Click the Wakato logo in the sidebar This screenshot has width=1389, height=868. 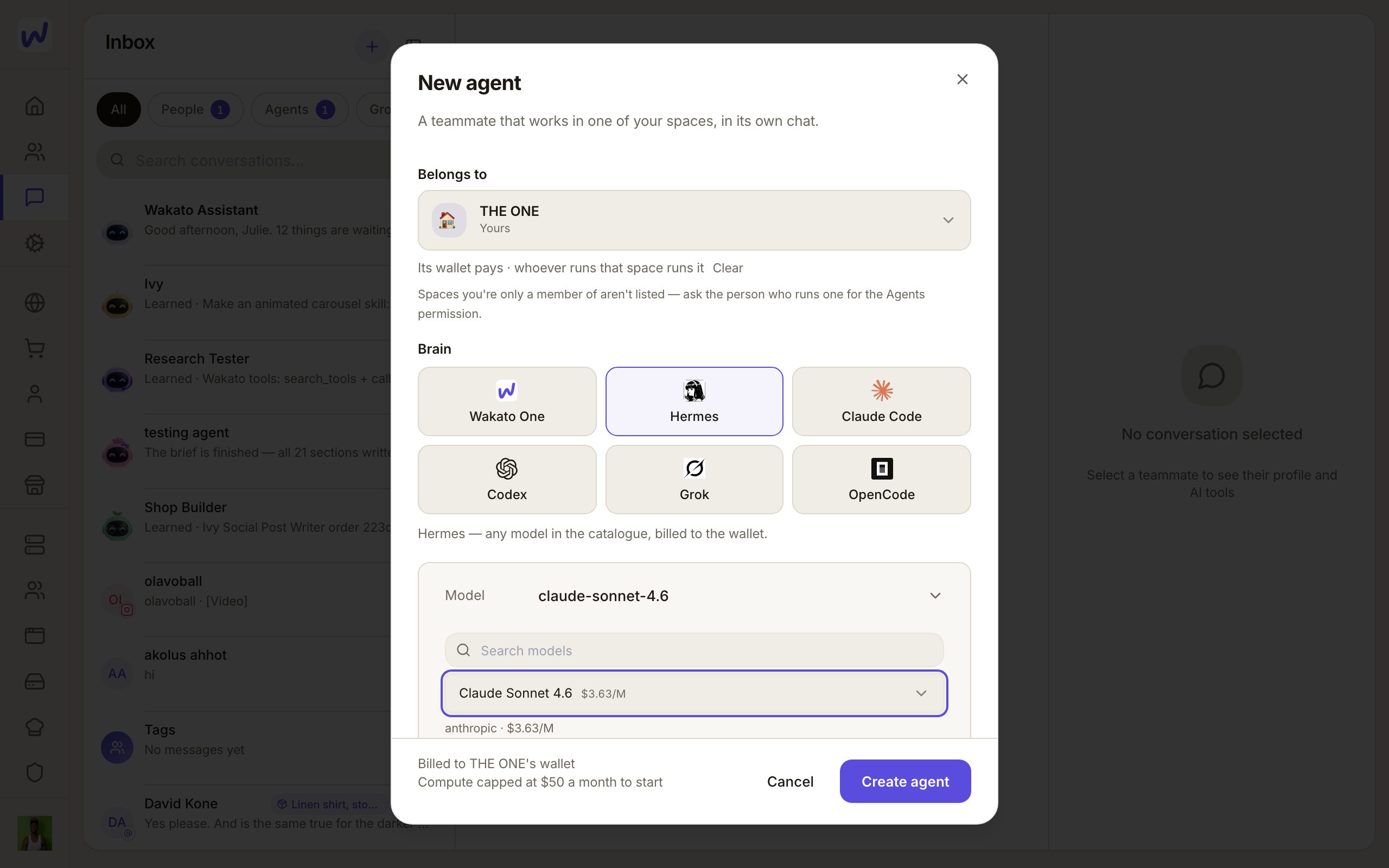[34, 34]
